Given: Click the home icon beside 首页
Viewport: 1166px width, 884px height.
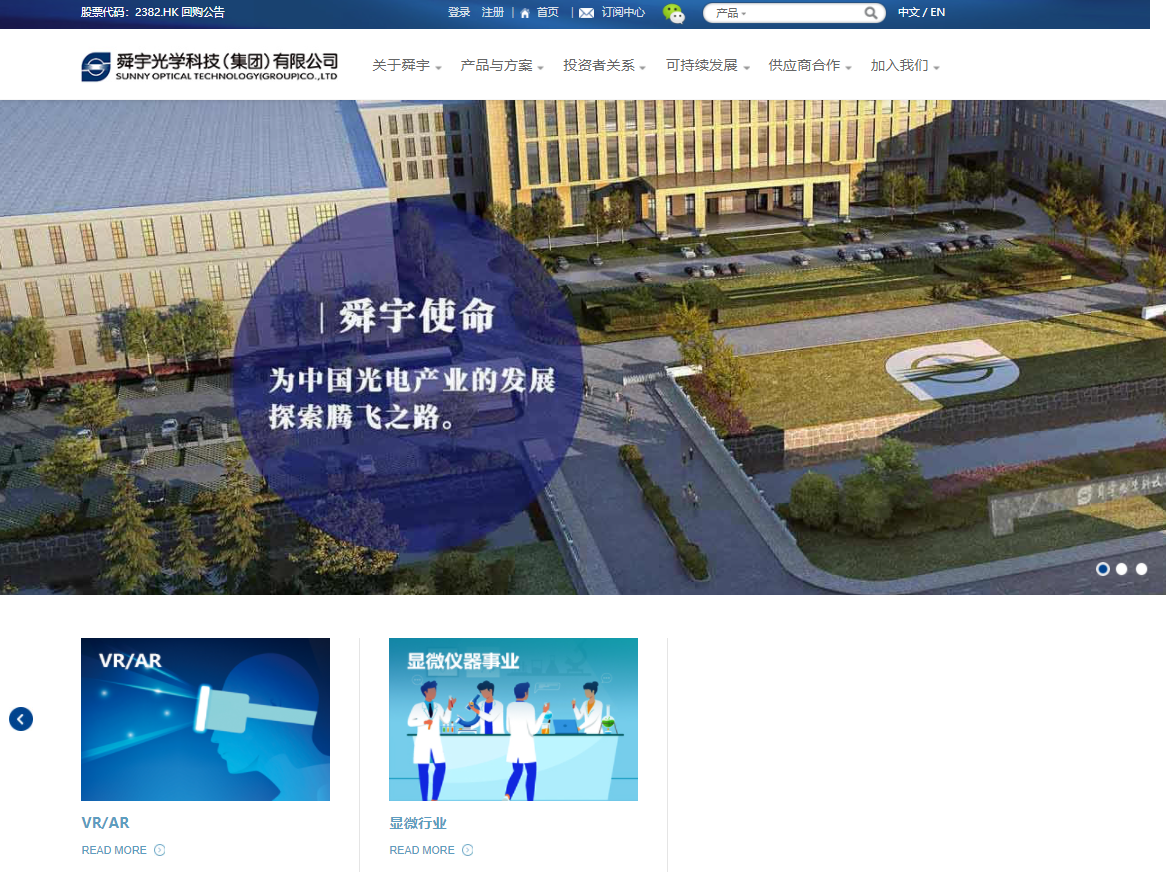Looking at the screenshot, I should coord(524,12).
